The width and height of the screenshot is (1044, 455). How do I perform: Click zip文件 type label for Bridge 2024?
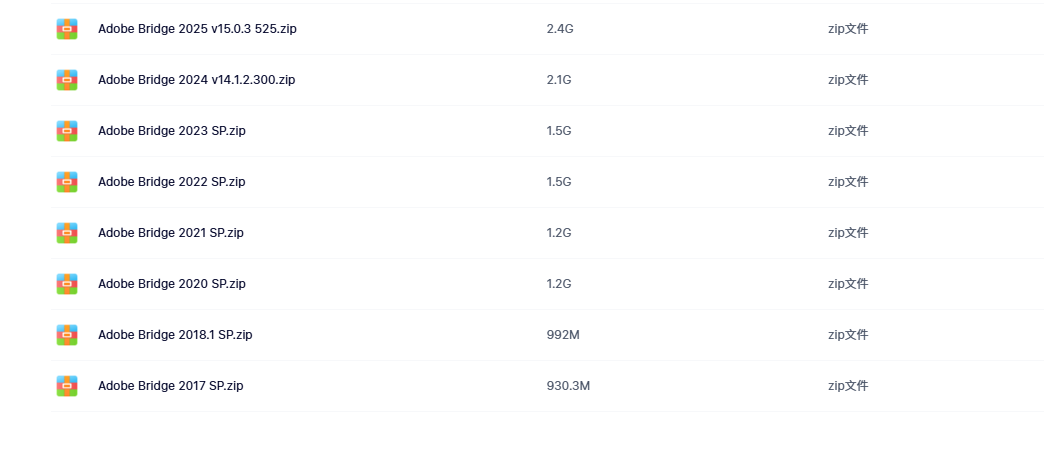pos(848,80)
